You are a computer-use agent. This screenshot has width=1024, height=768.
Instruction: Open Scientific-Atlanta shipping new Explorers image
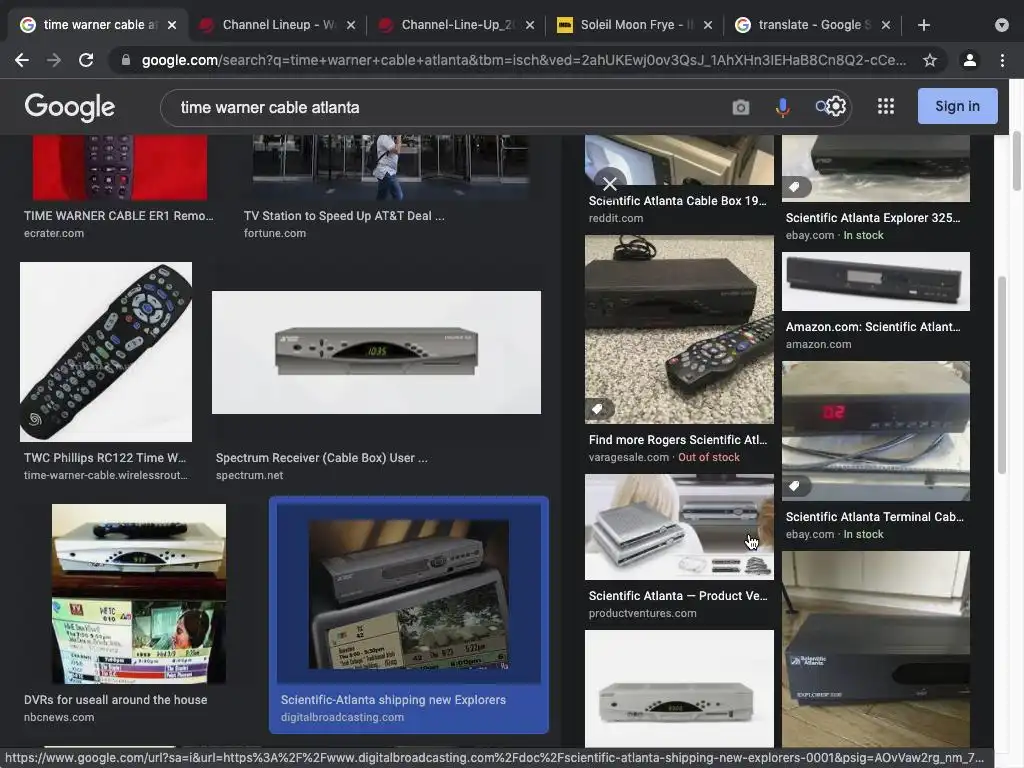tap(409, 594)
